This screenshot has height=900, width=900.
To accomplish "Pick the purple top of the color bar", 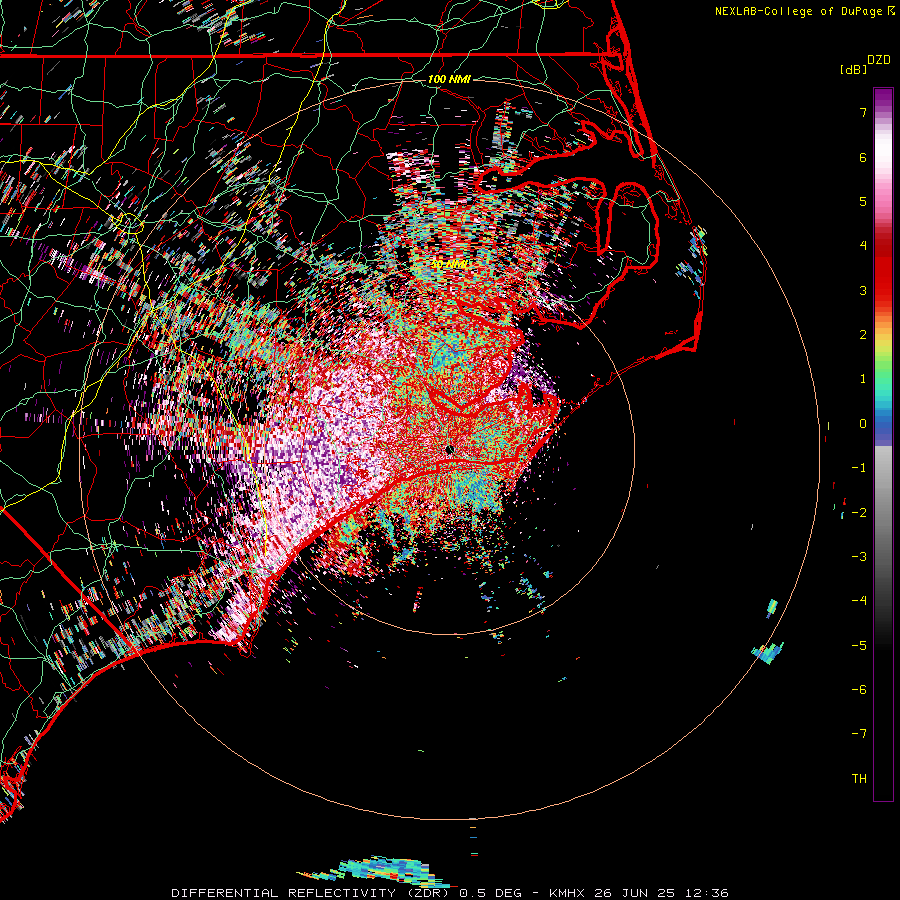I will tap(883, 96).
